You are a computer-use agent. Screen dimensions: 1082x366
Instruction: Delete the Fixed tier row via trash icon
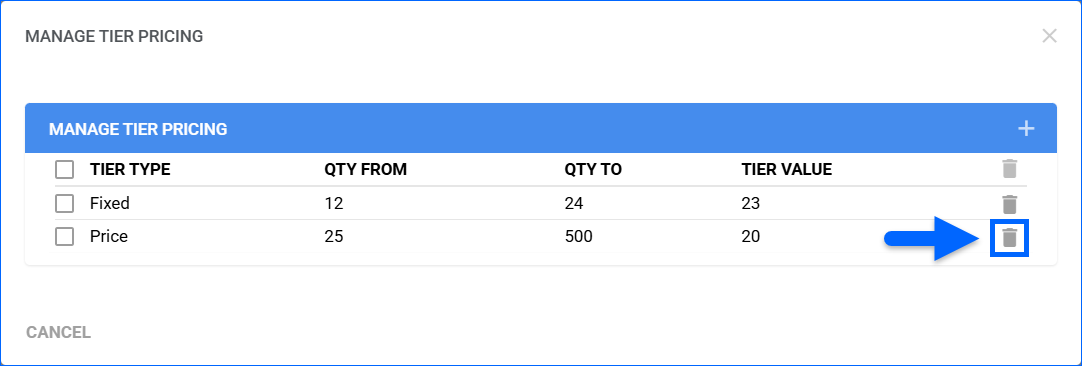pos(1010,204)
